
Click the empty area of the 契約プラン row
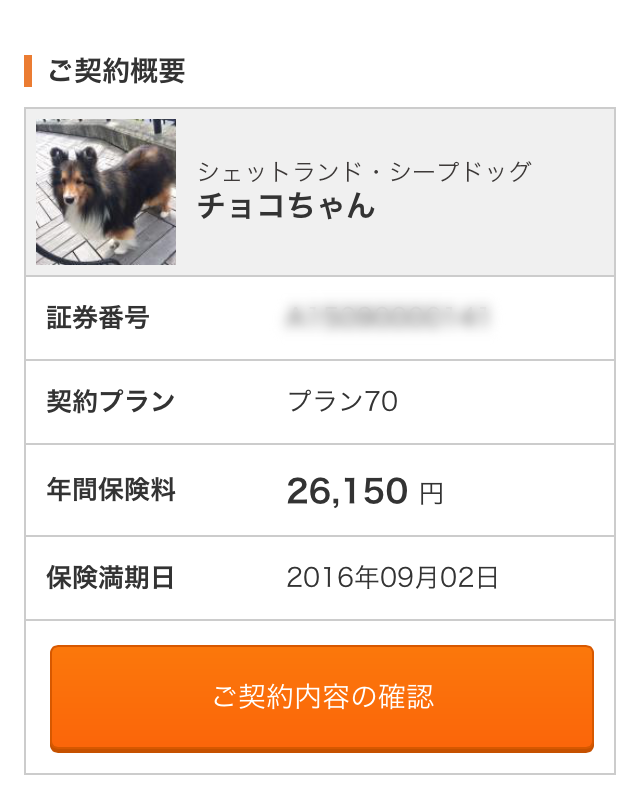point(506,402)
